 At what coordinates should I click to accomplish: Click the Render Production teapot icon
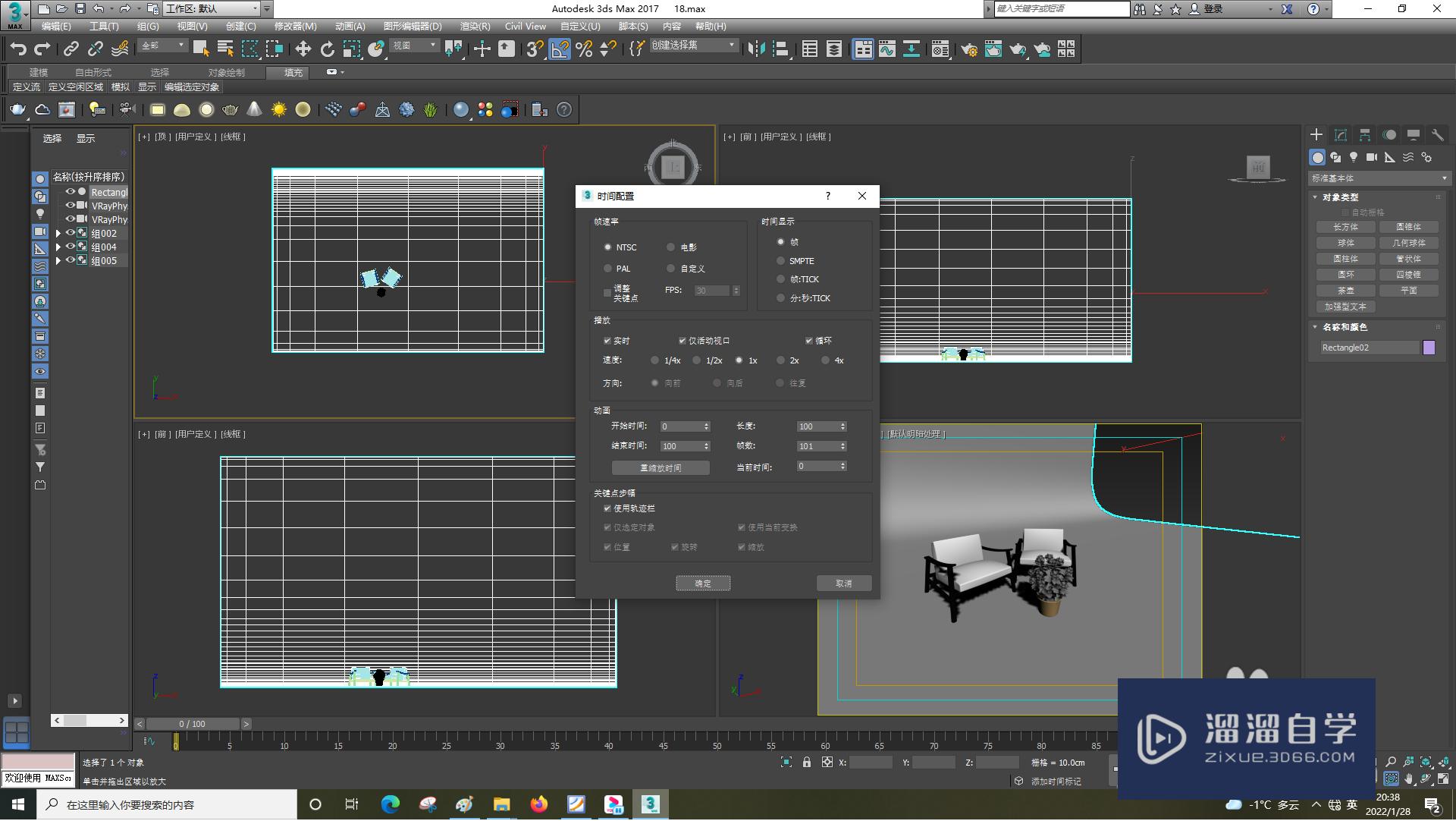point(1018,49)
